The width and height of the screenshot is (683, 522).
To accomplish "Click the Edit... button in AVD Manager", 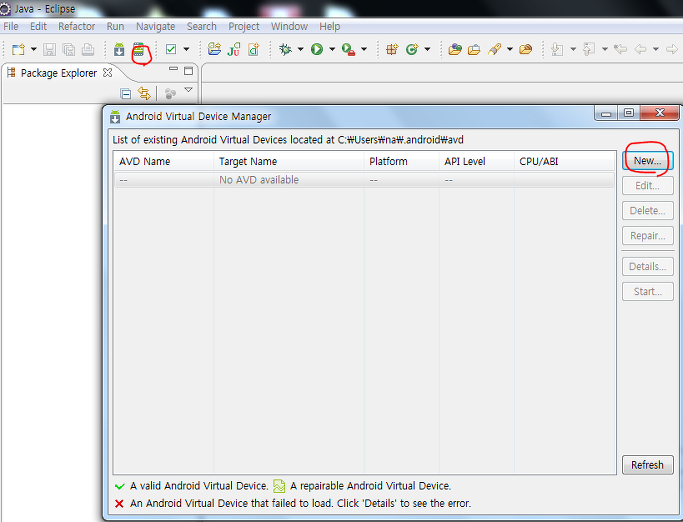I will tap(648, 186).
